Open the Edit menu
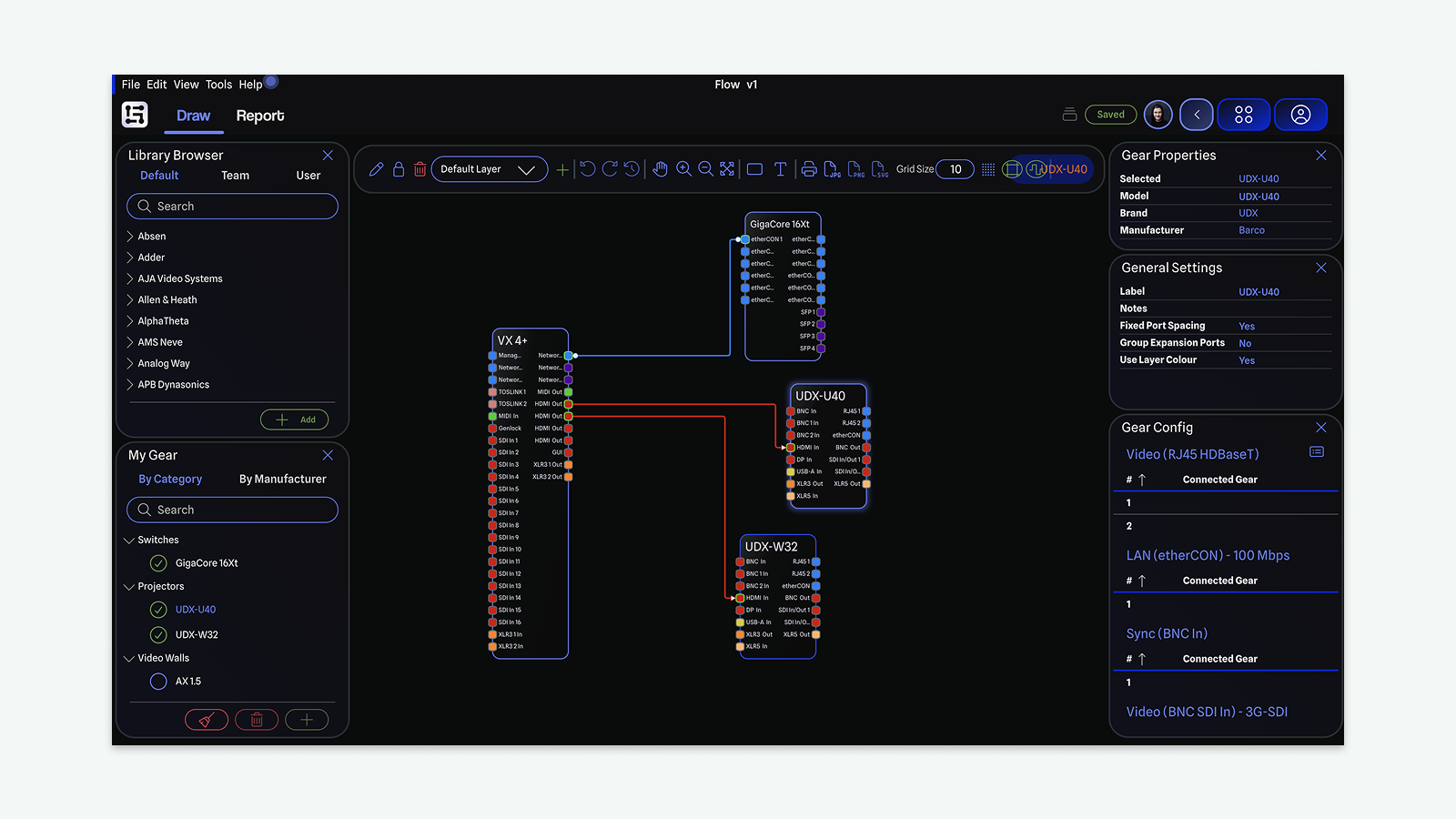Image resolution: width=1456 pixels, height=819 pixels. point(157,85)
